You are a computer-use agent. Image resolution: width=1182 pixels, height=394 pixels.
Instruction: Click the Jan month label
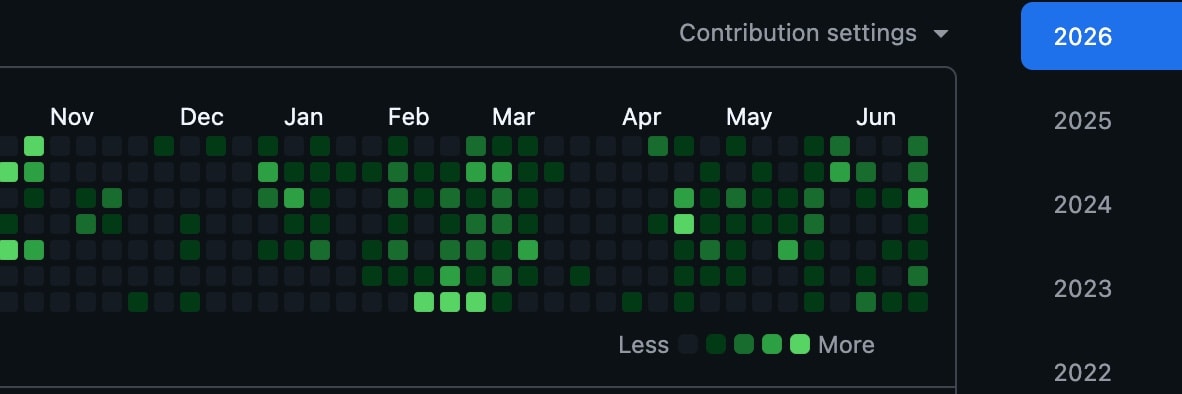click(x=303, y=117)
